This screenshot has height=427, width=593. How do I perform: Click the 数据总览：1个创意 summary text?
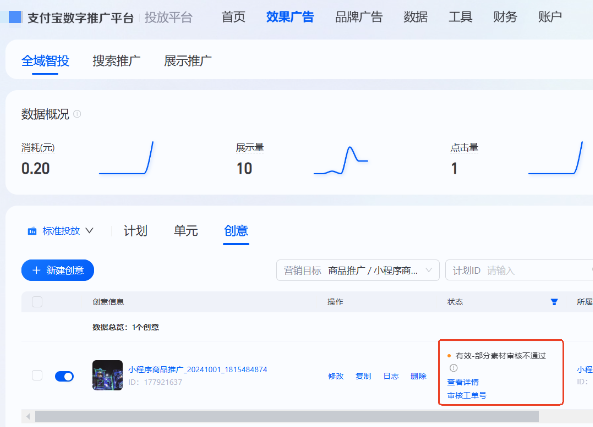[x=126, y=327]
